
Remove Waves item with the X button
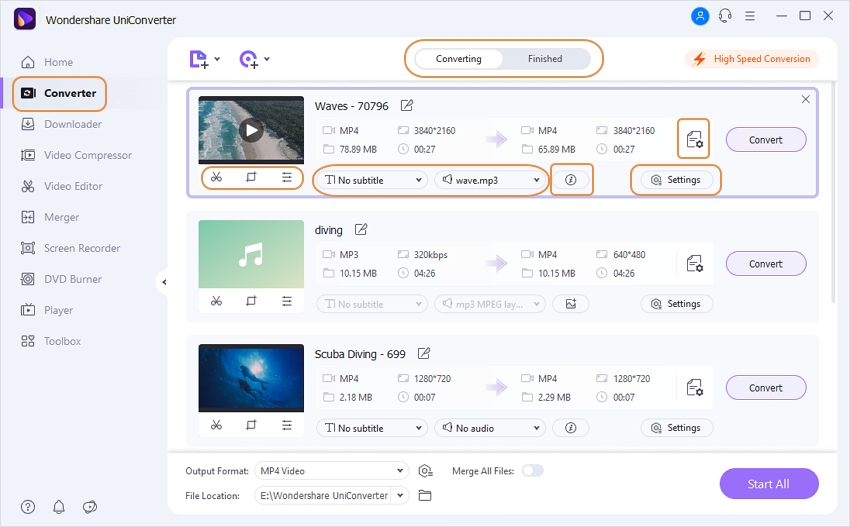tap(805, 100)
